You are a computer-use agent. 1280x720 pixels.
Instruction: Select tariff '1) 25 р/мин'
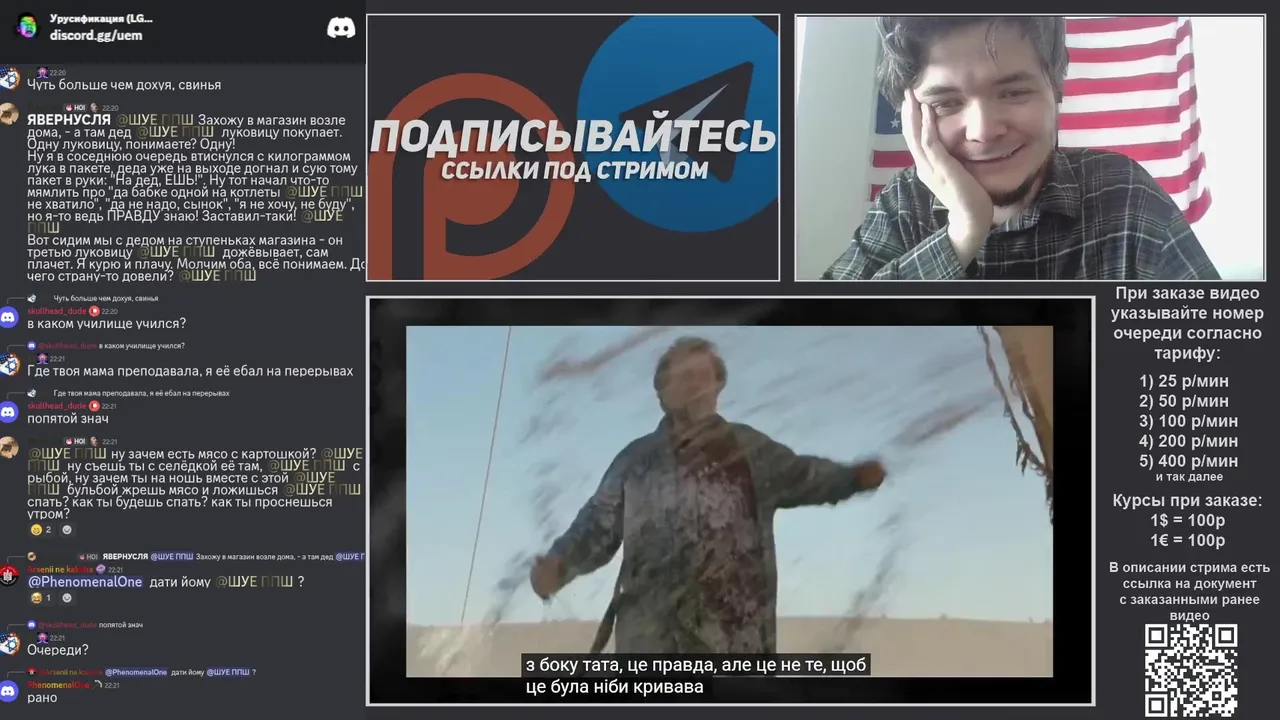tap(1184, 381)
